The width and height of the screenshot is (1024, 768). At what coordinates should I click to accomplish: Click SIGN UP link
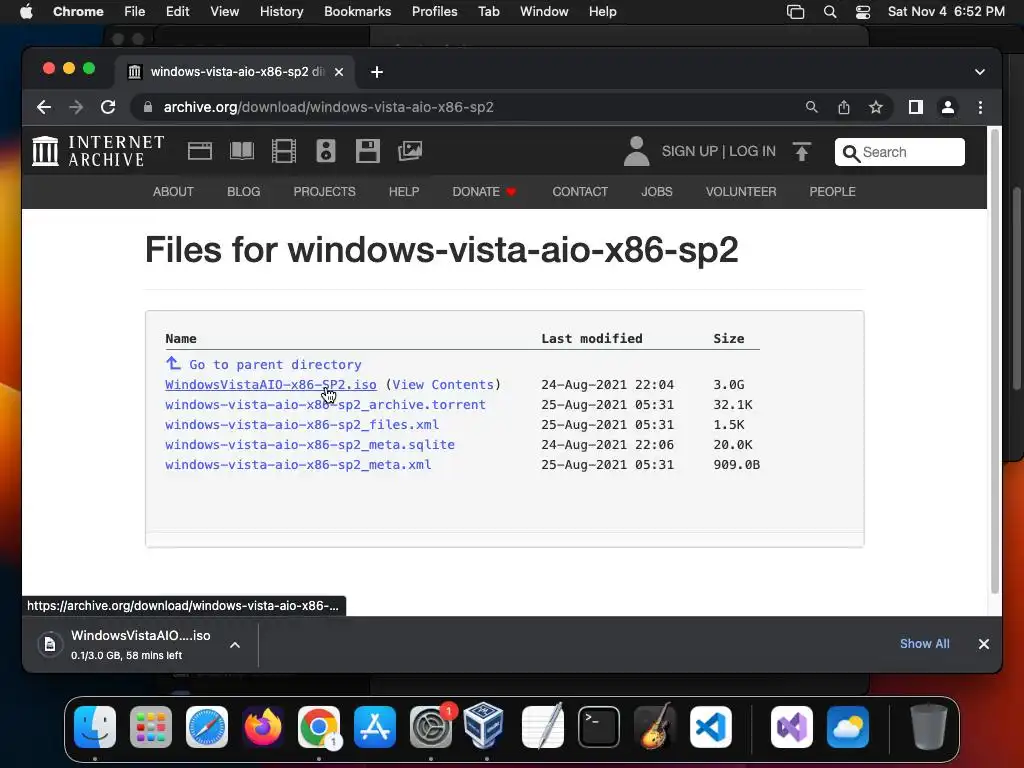coord(690,152)
